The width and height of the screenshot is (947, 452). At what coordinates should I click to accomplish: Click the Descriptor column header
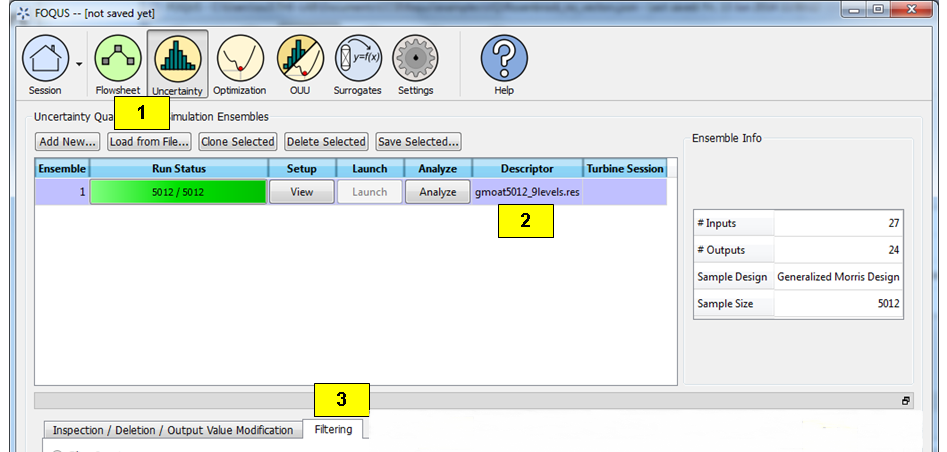[527, 169]
